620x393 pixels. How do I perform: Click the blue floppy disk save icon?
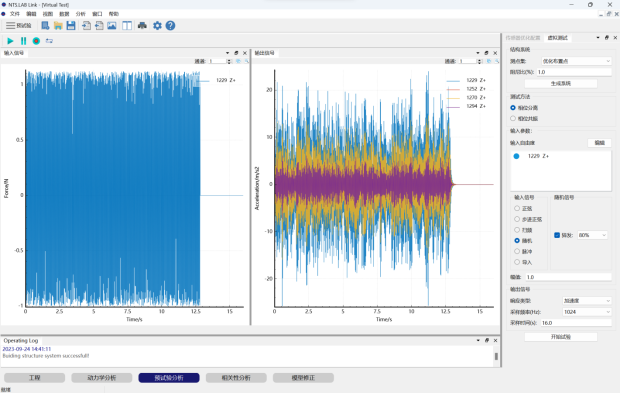tap(71, 26)
